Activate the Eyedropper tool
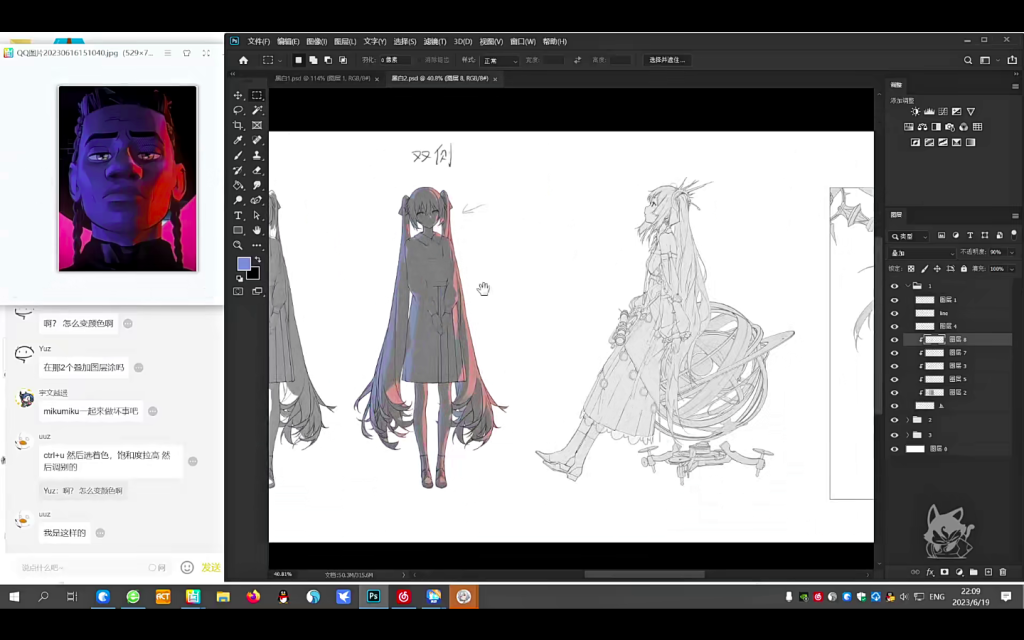 coord(238,140)
